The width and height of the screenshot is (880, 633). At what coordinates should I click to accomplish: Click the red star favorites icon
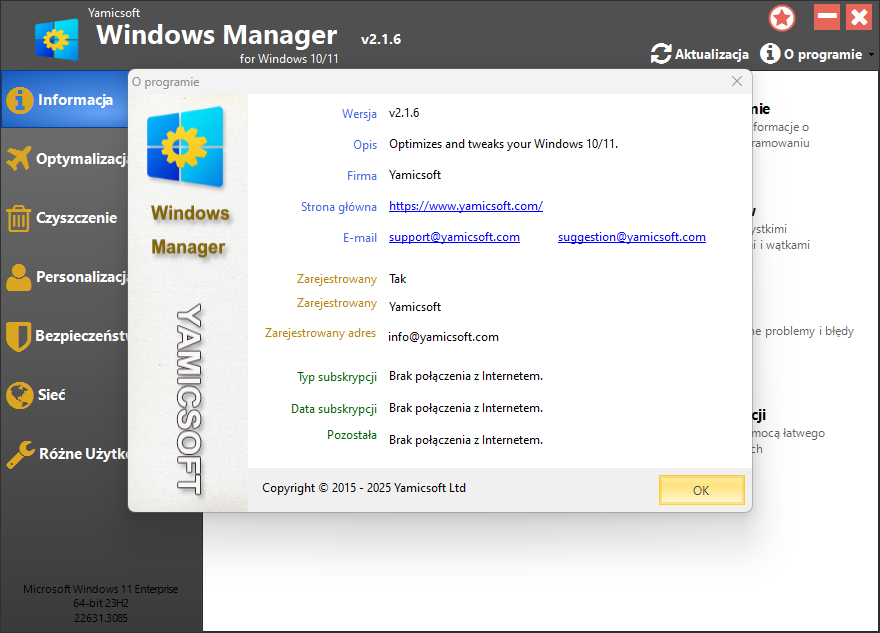coord(782,18)
